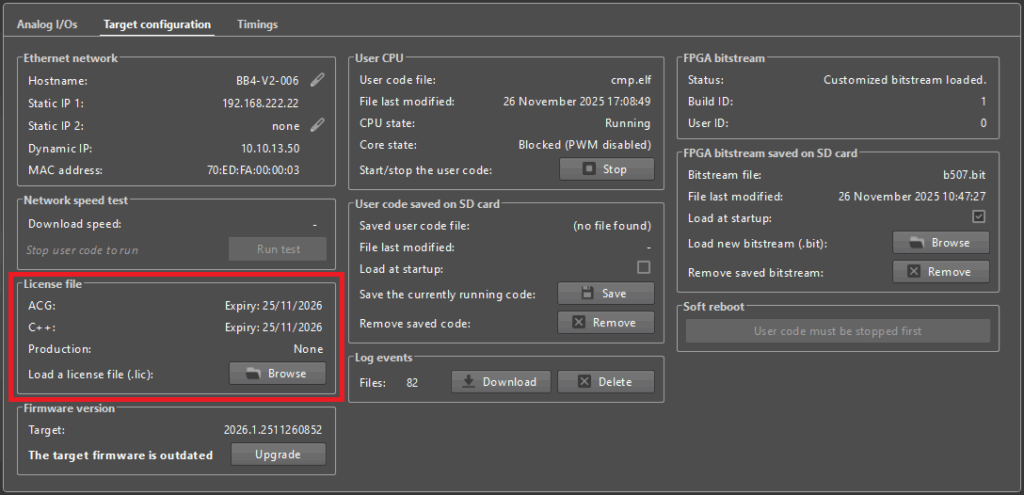Select the Target configuration tab
This screenshot has width=1024, height=495.
pos(157,24)
